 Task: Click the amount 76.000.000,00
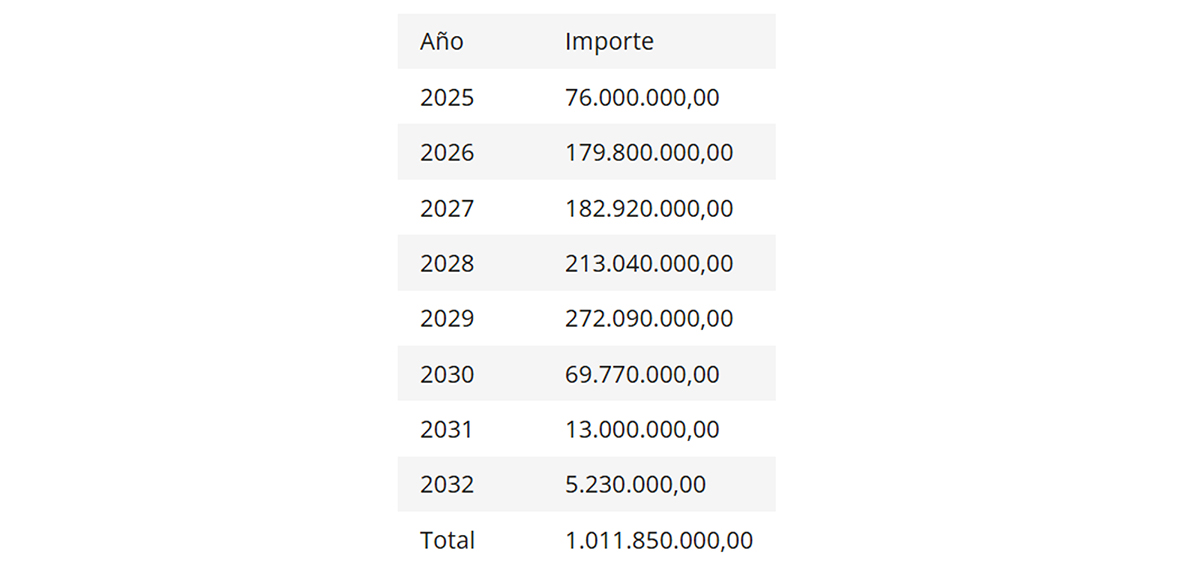point(642,98)
